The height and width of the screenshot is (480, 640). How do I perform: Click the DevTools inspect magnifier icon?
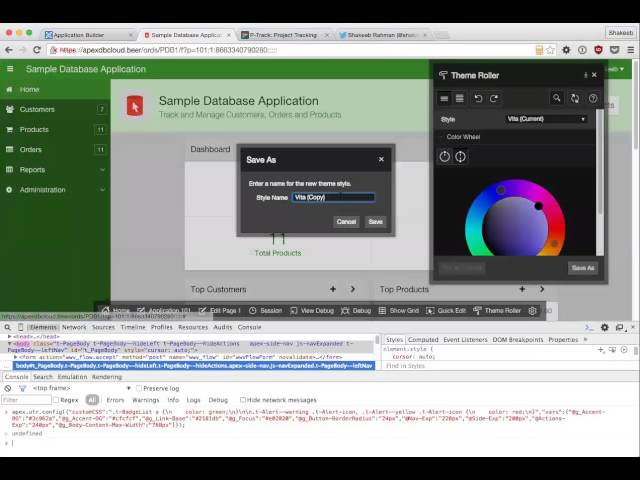7,327
